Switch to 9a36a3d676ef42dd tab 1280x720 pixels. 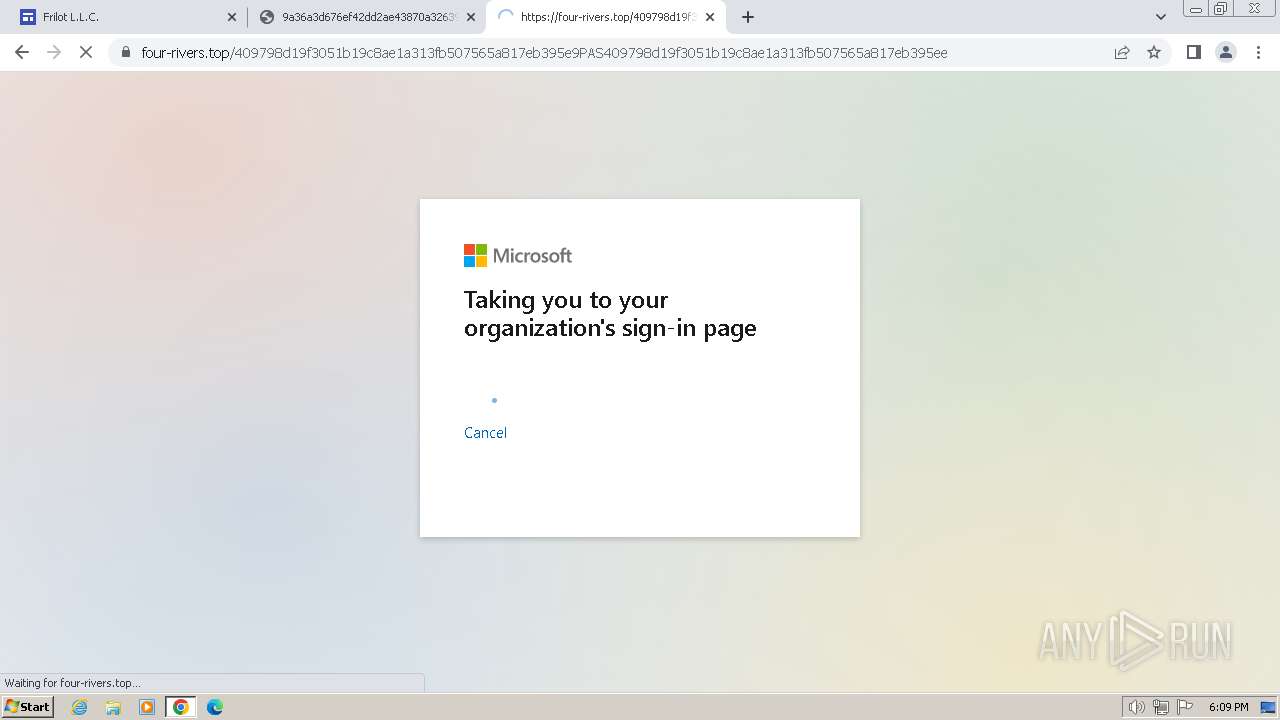click(x=366, y=17)
